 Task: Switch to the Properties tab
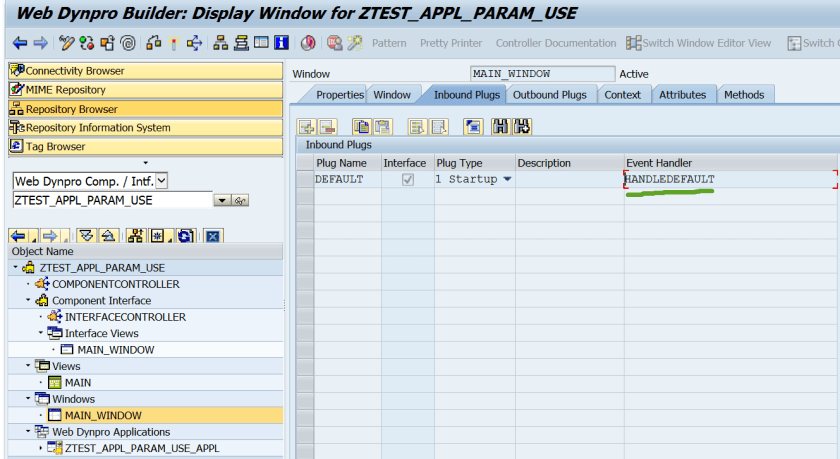(340, 95)
